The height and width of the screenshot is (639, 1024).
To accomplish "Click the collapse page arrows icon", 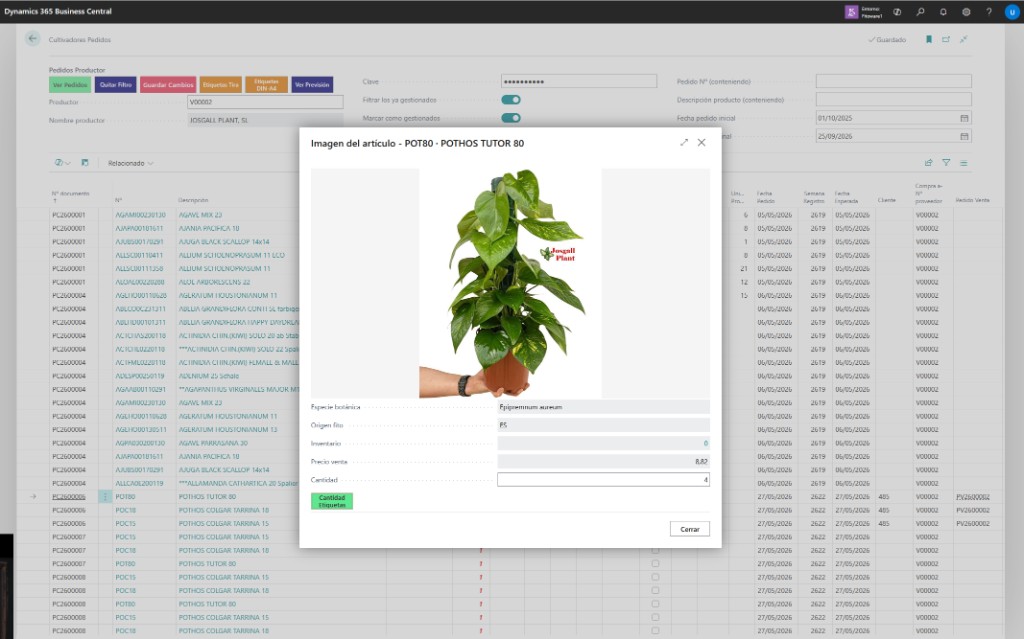I will coord(963,39).
